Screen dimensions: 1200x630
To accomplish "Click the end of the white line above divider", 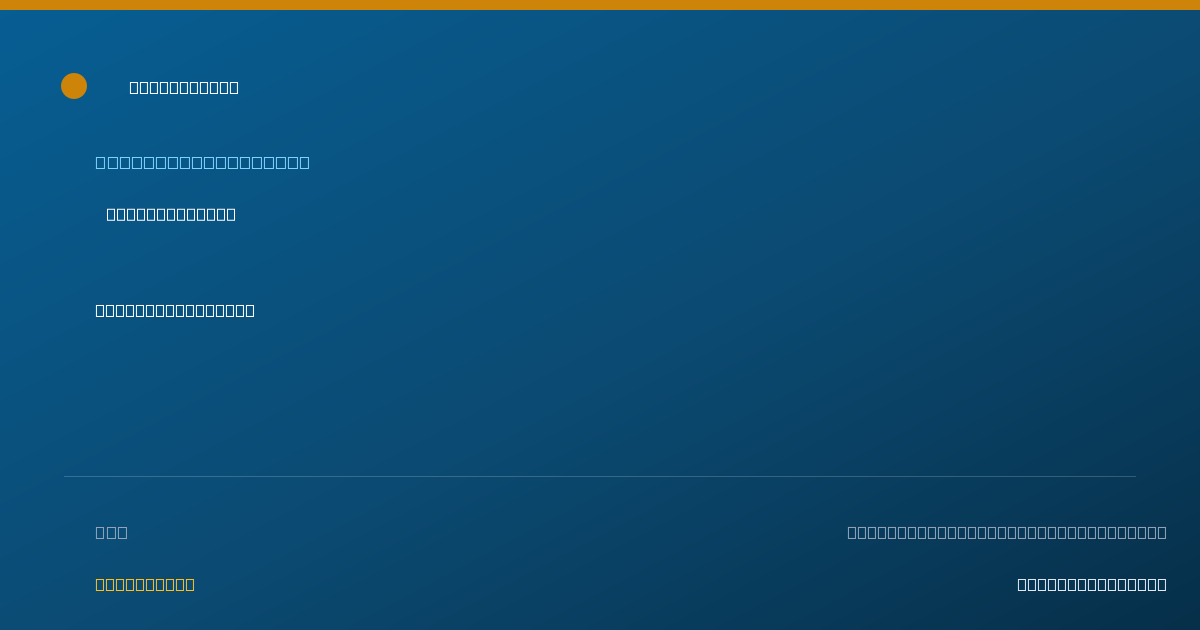I will (250, 310).
